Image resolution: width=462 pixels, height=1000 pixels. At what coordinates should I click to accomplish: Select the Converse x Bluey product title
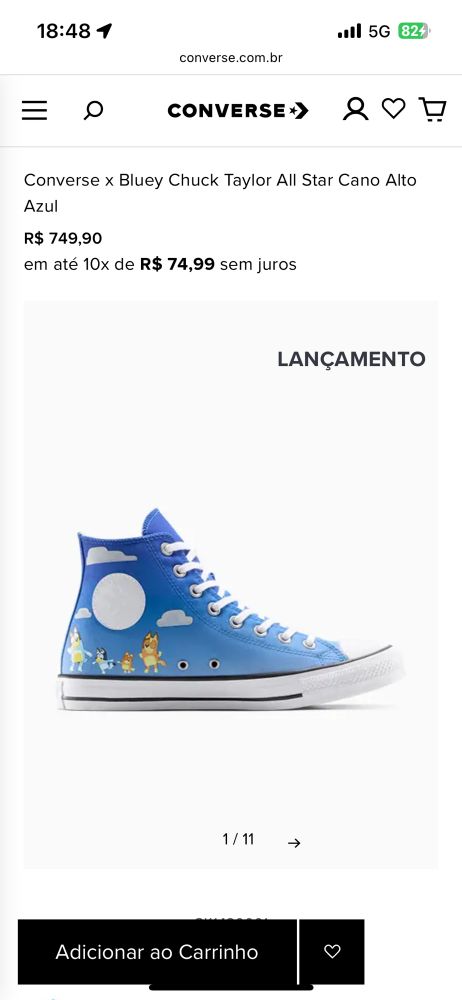click(x=220, y=193)
